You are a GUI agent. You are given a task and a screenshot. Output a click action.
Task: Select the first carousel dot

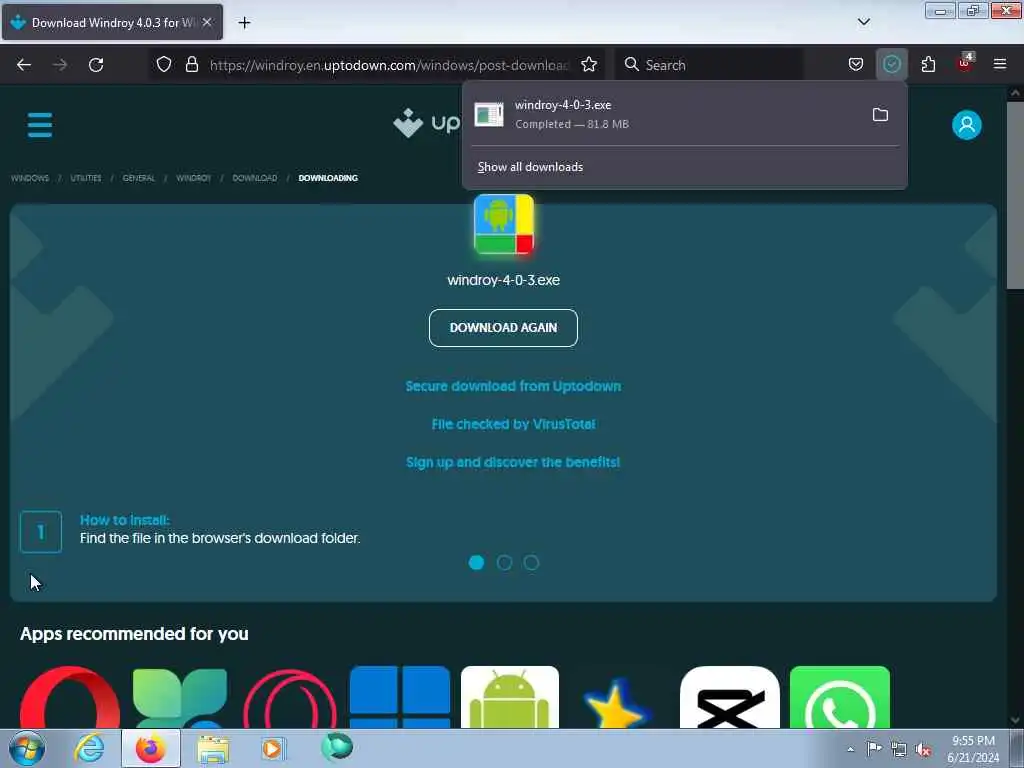coord(477,562)
